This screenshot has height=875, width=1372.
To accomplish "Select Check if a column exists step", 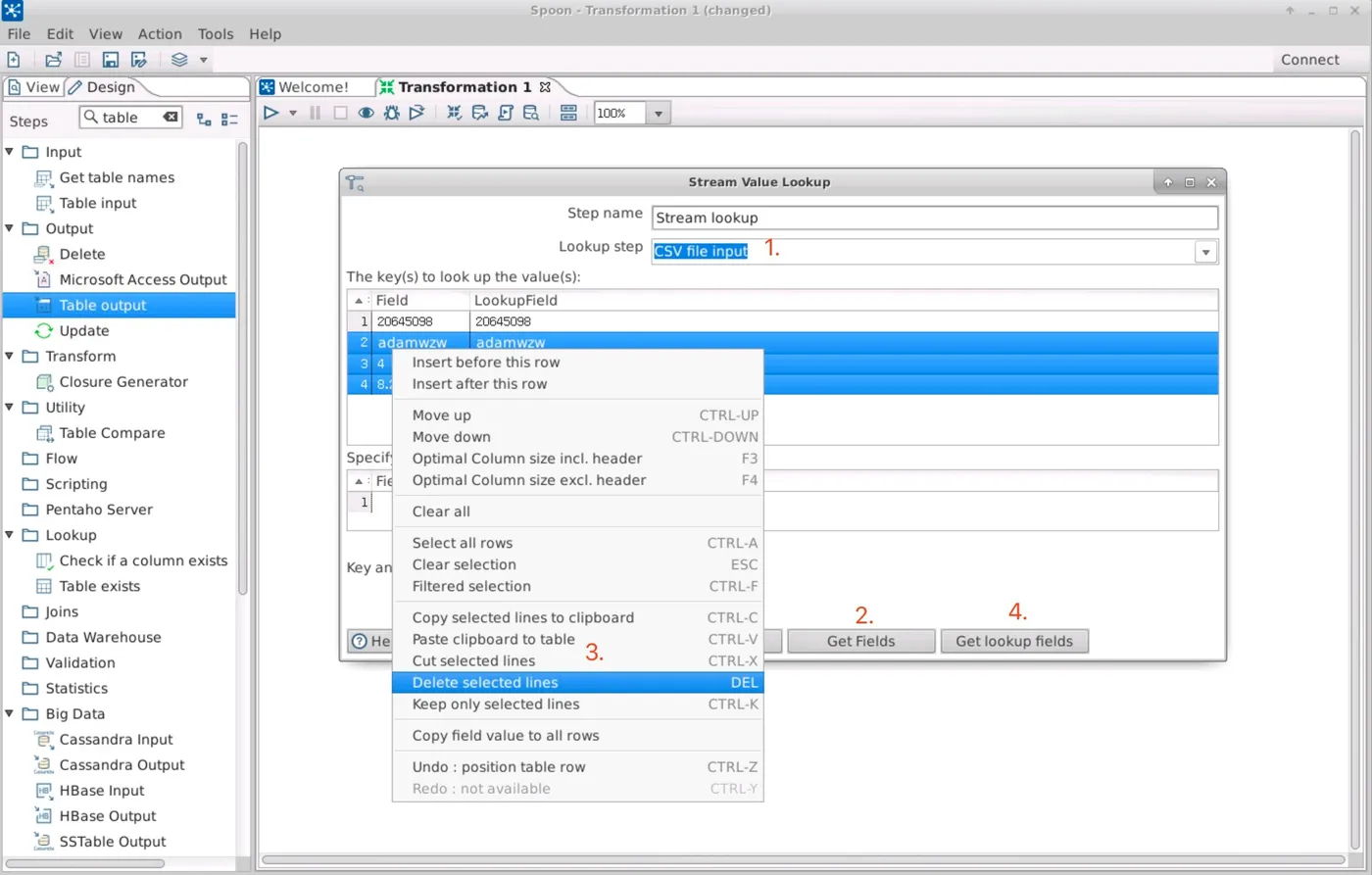I will (143, 560).
